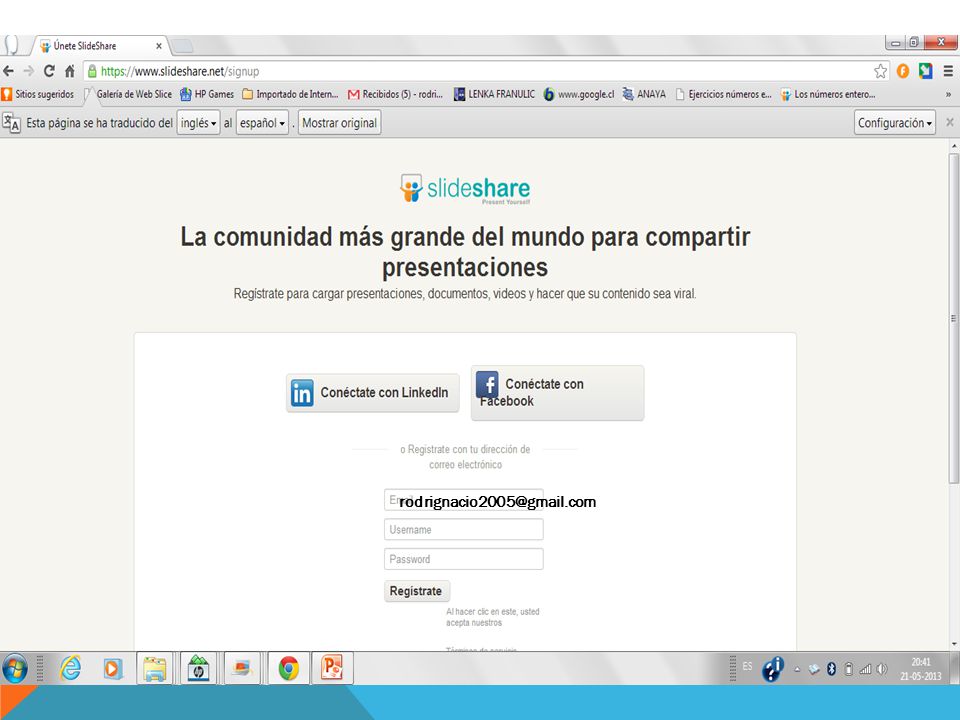Viewport: 960px width, 720px height.
Task: Open the HP Games bookmark
Action: (x=207, y=94)
